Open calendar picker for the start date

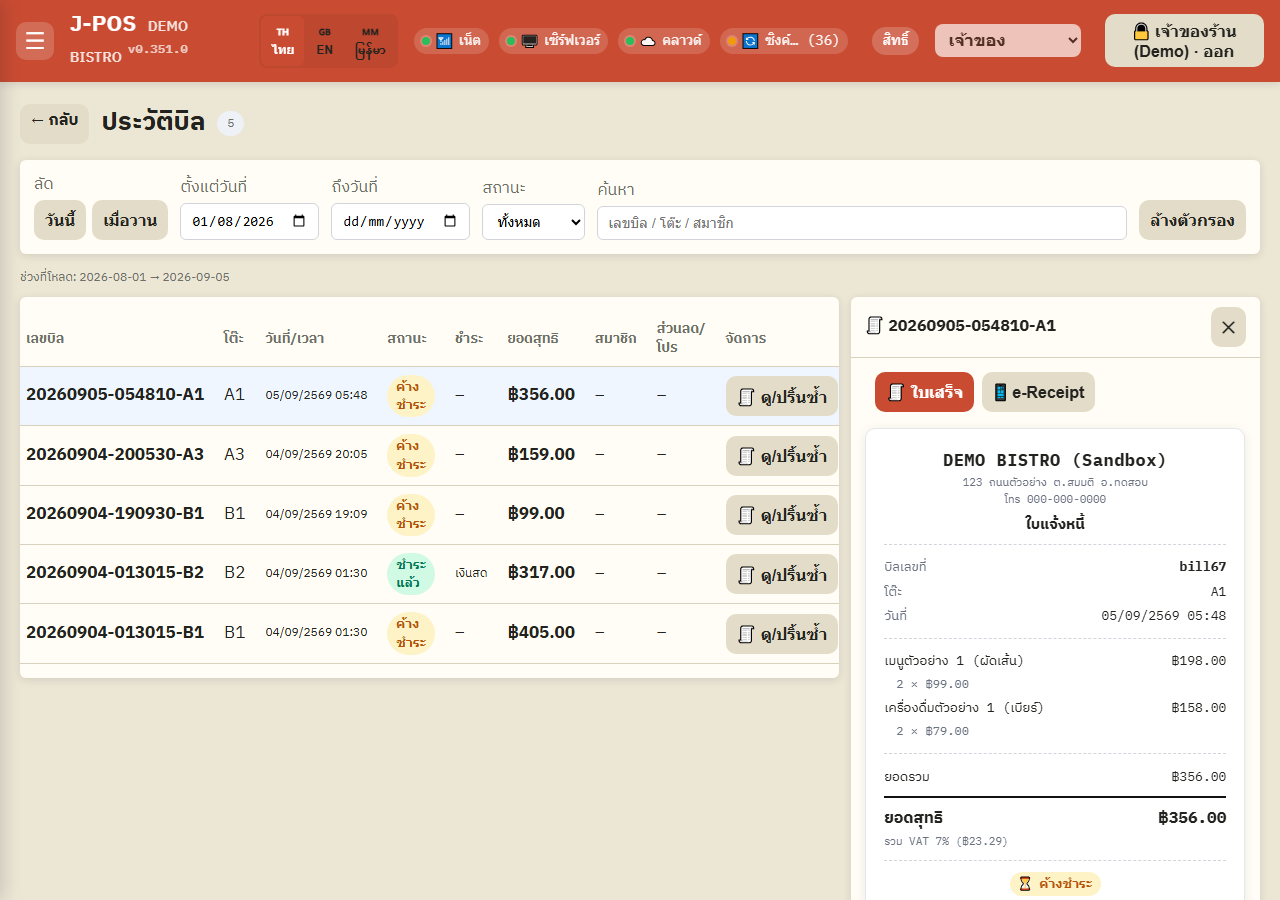coord(299,222)
